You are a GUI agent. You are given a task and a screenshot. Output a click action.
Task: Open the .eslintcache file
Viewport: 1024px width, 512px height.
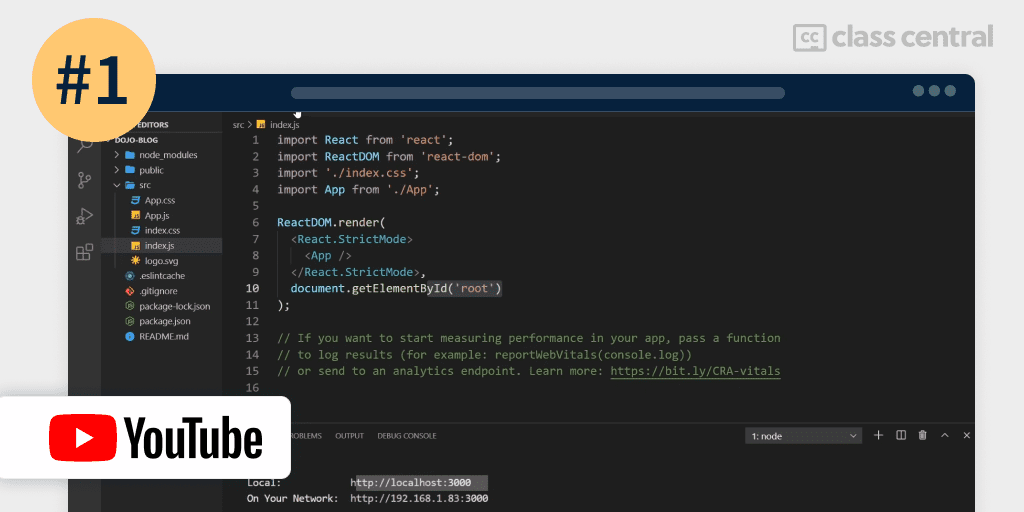pyautogui.click(x=161, y=276)
